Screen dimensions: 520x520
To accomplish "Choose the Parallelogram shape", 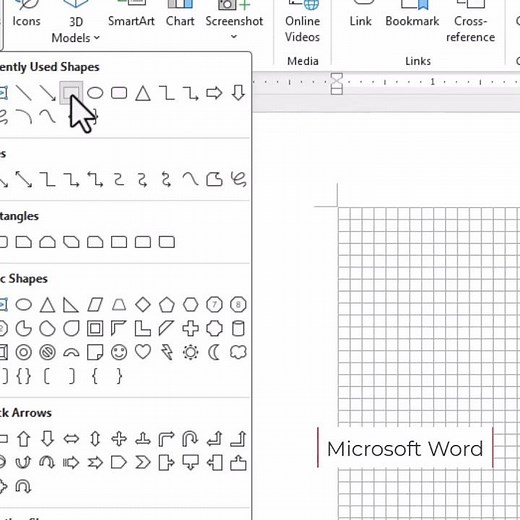I will [x=95, y=305].
